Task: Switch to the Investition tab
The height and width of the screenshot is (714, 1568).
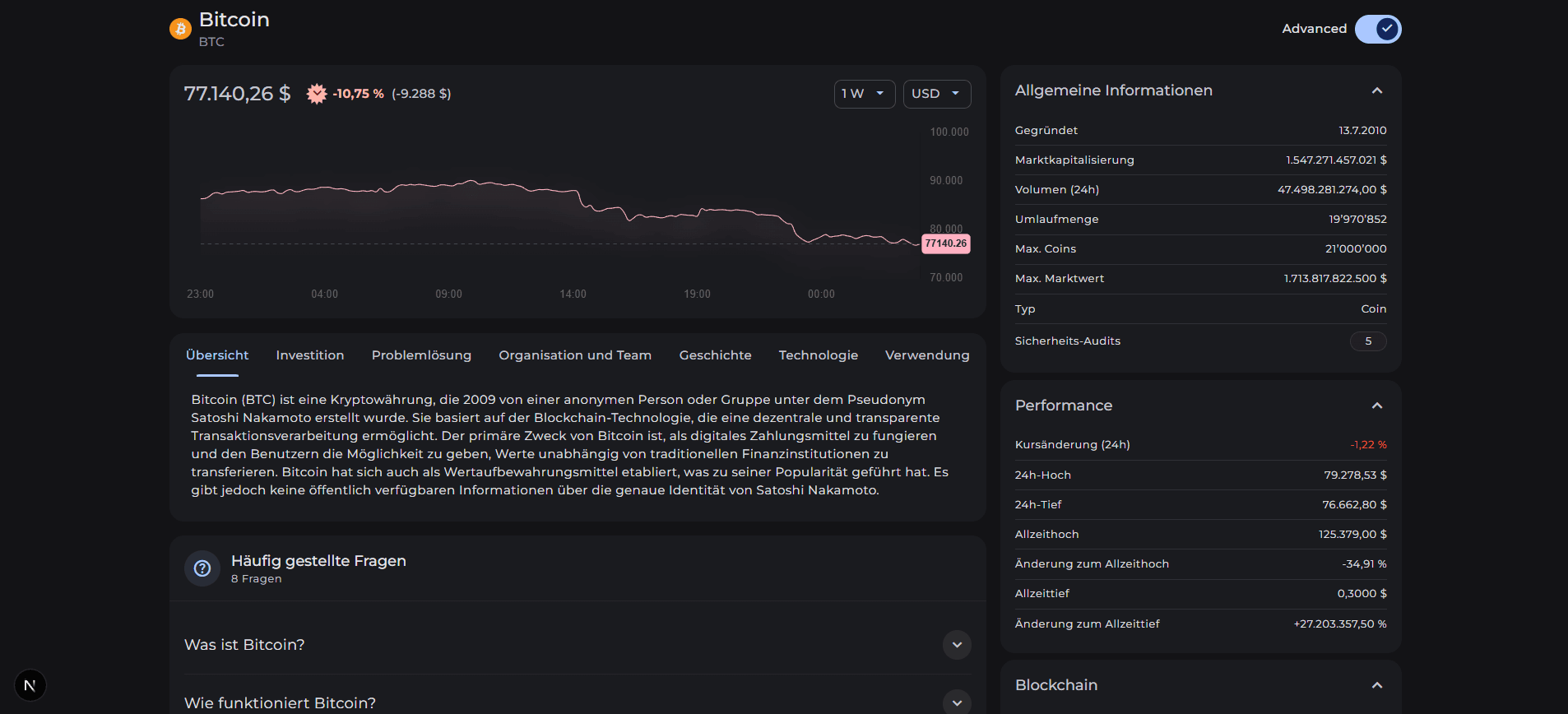Action: 310,355
